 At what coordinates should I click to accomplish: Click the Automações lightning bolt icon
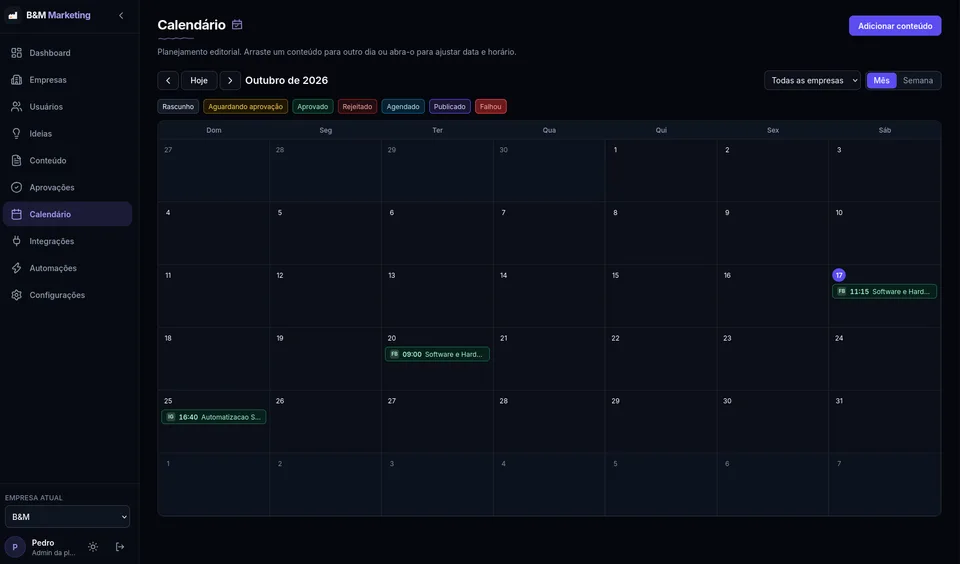point(17,268)
